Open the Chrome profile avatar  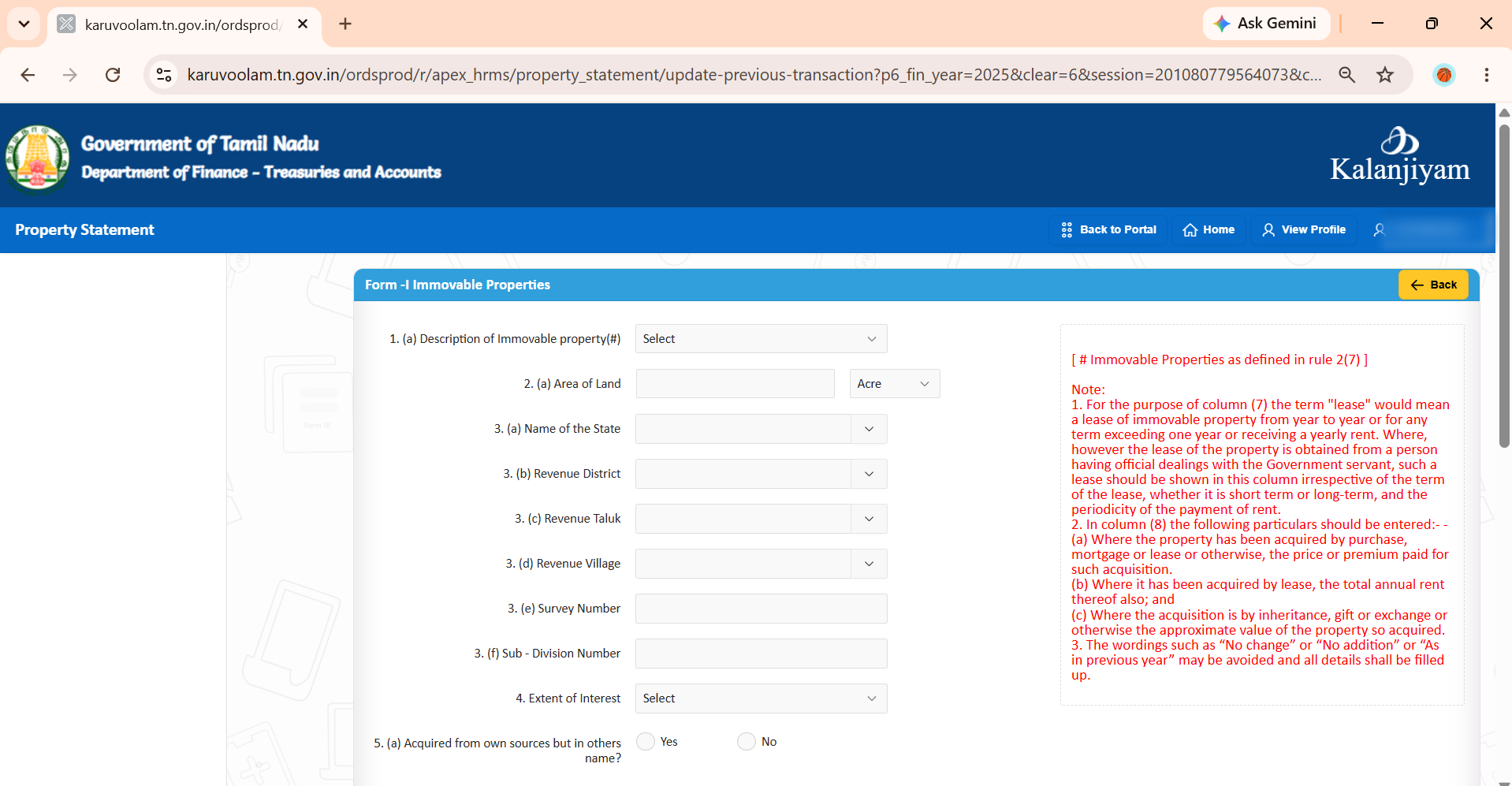click(1444, 75)
